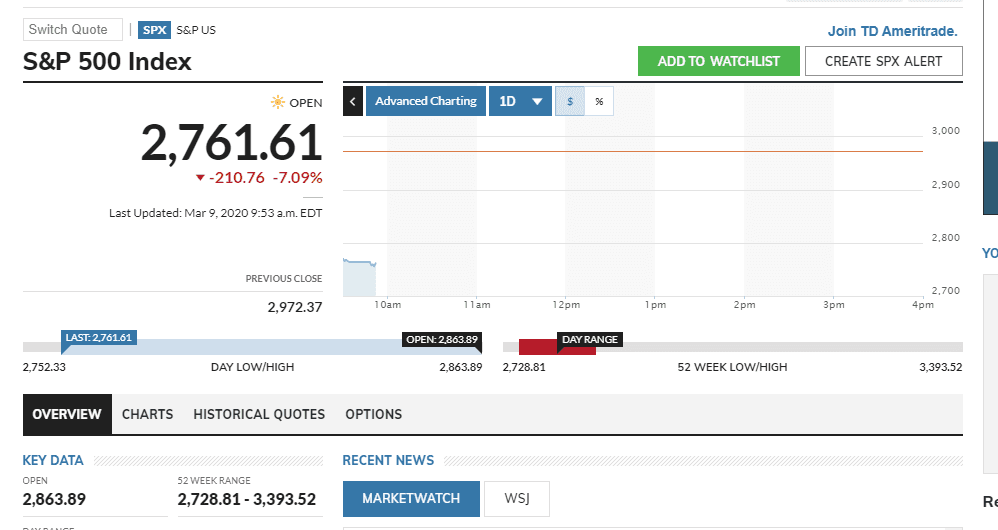The width and height of the screenshot is (998, 530).
Task: Select the Options tab
Action: click(x=373, y=414)
